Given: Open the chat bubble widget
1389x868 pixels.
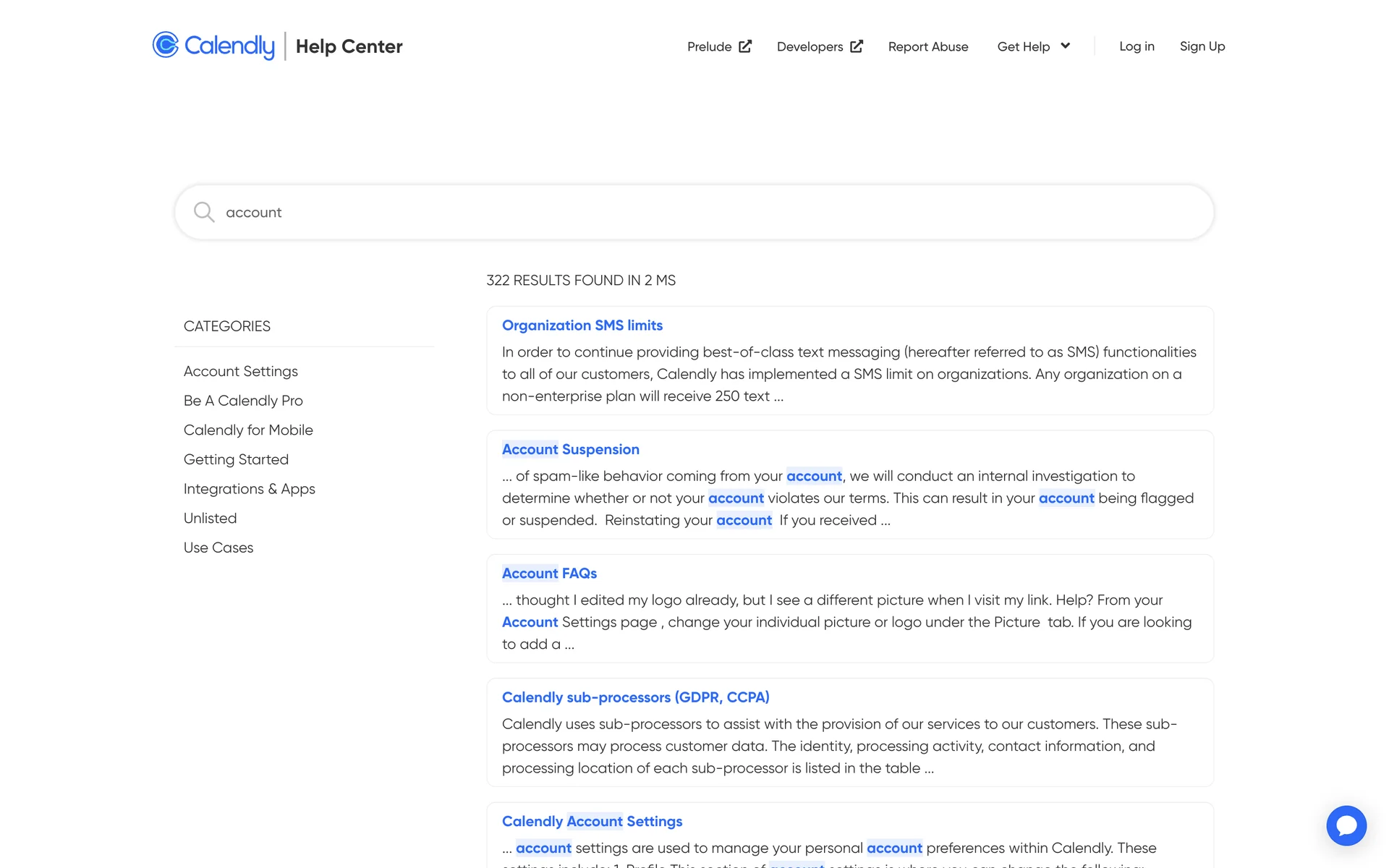Looking at the screenshot, I should 1346,825.
